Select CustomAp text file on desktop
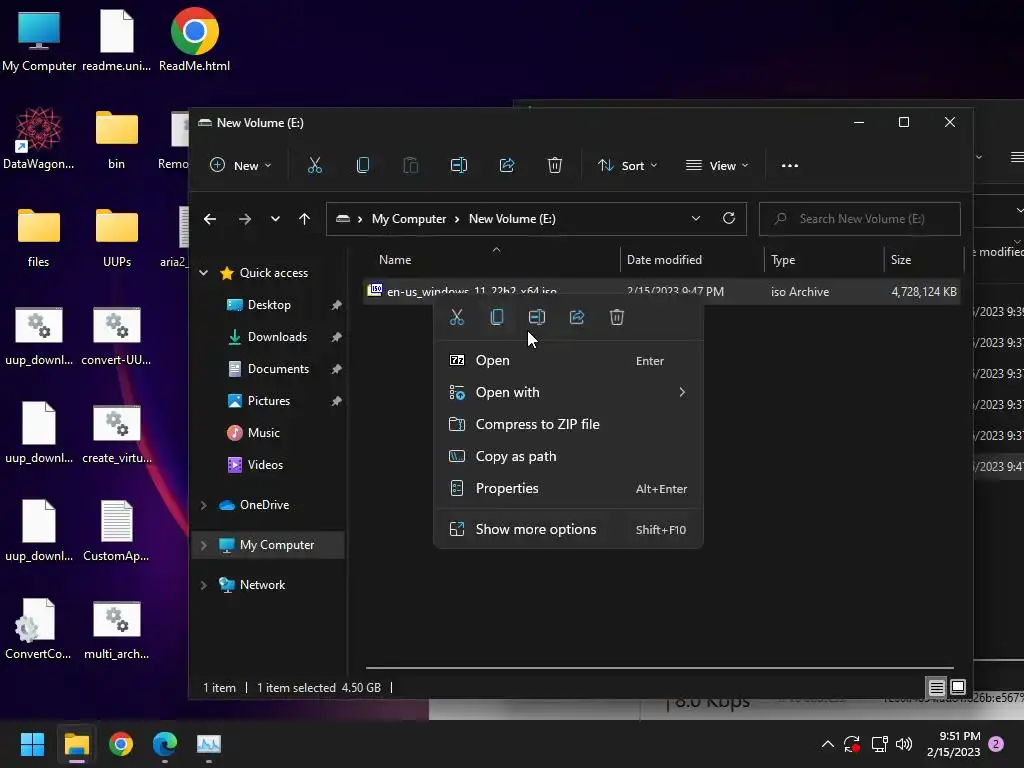1024x768 pixels. [116, 530]
